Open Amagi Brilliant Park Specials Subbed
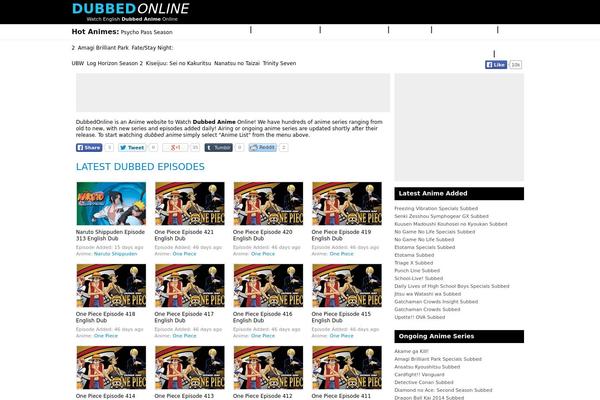600x400 pixels. [438, 359]
